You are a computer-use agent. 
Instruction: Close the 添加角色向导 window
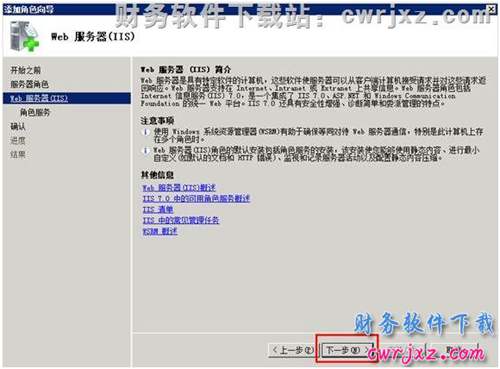[491, 9]
